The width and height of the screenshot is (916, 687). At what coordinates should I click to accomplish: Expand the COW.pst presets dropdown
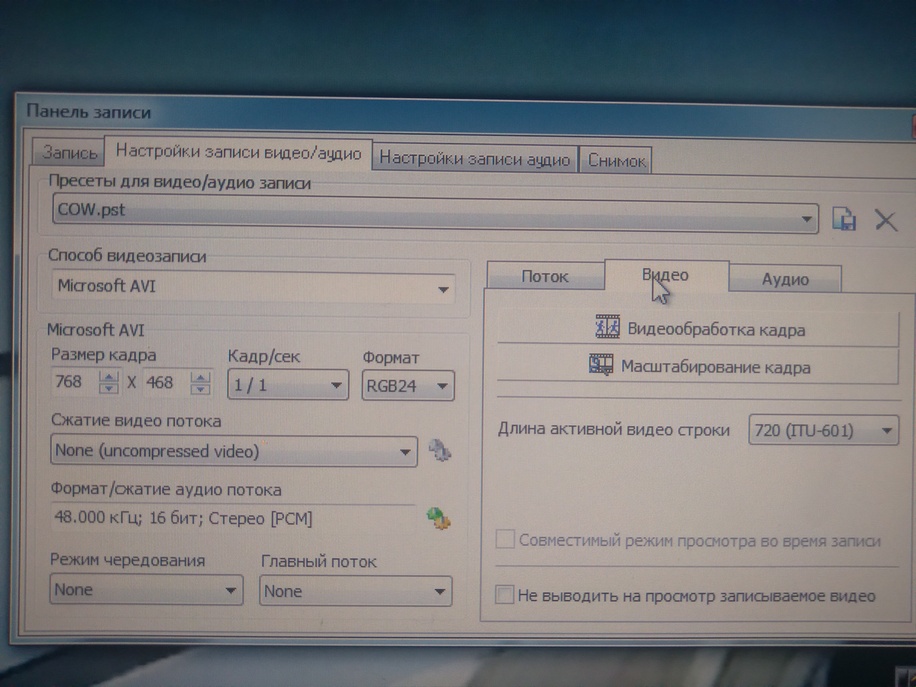click(x=806, y=217)
